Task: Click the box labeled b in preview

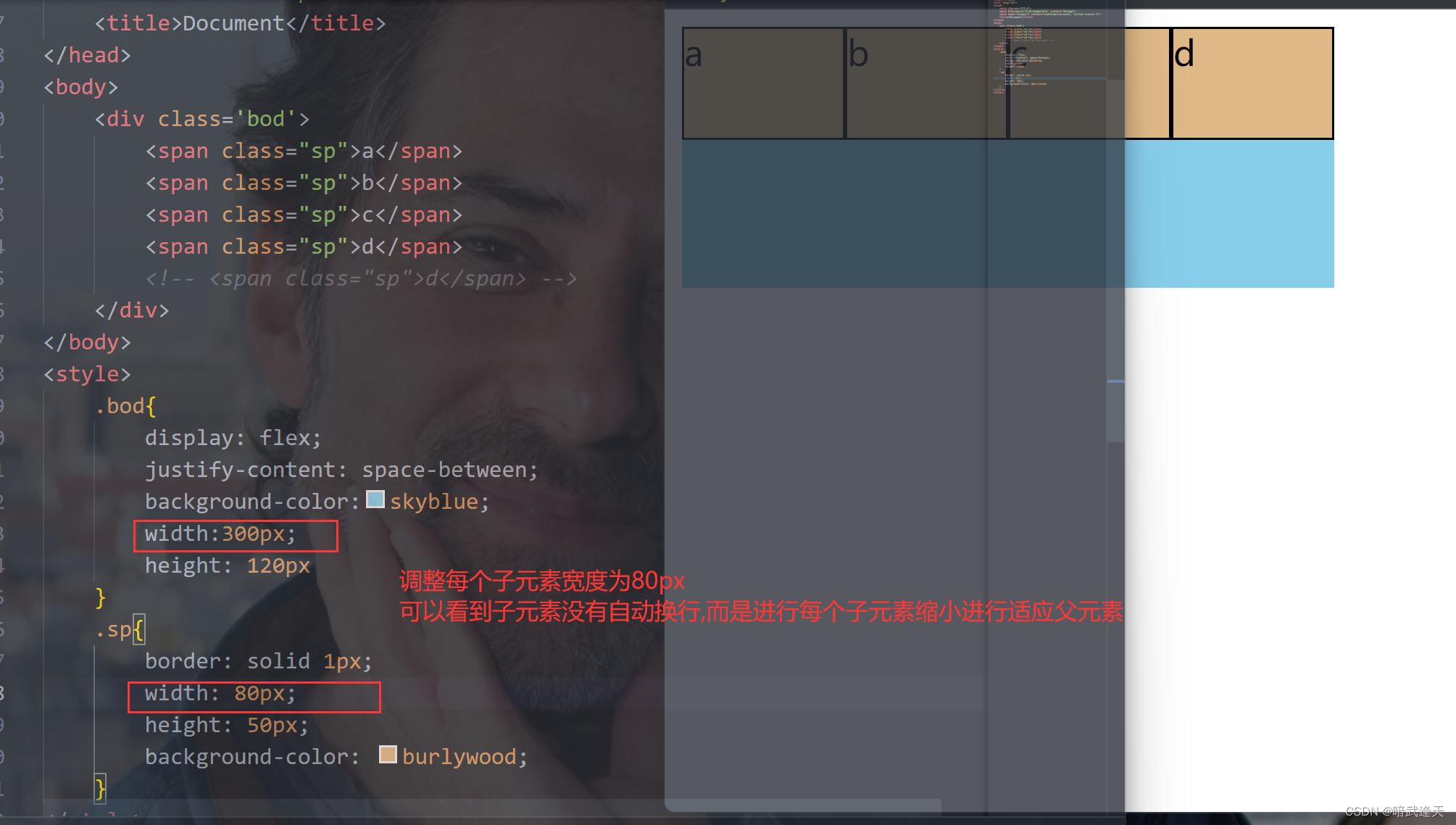Action: click(x=926, y=83)
